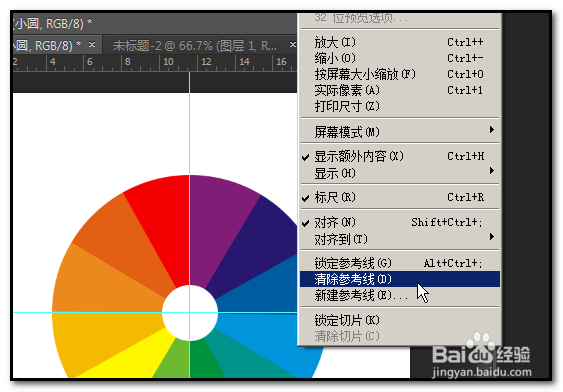563x392 pixels.
Task: Close the 未标题-2 document tab
Action: pos(293,45)
